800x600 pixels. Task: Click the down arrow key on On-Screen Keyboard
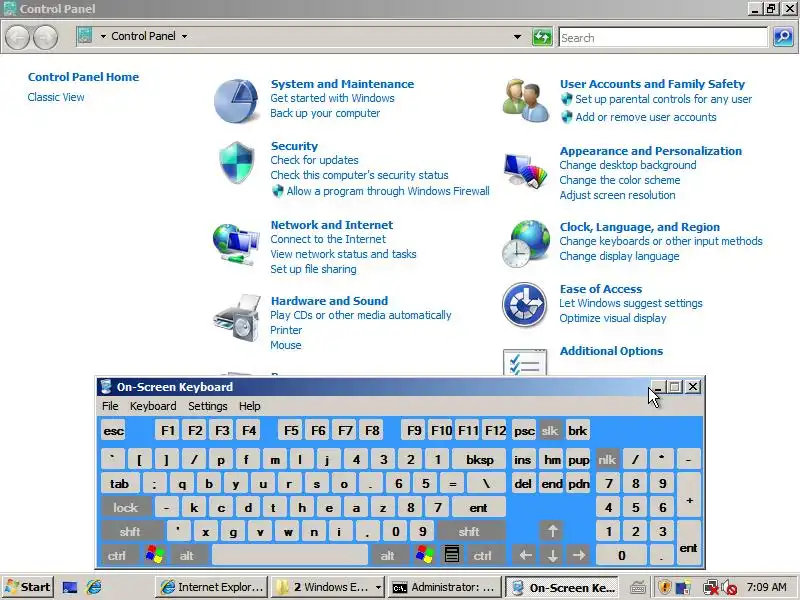pos(553,555)
